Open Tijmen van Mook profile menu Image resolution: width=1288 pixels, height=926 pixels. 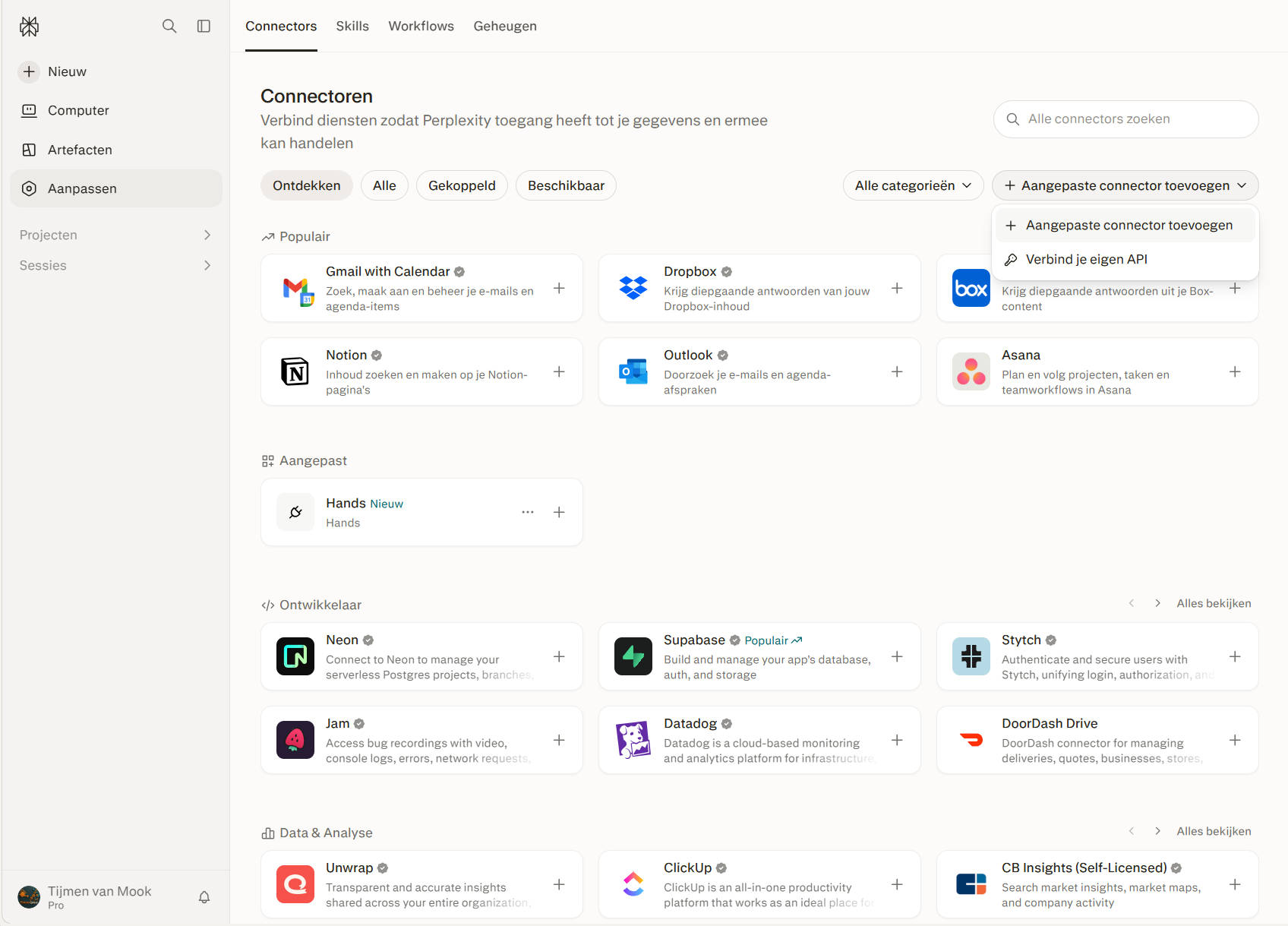pos(85,897)
